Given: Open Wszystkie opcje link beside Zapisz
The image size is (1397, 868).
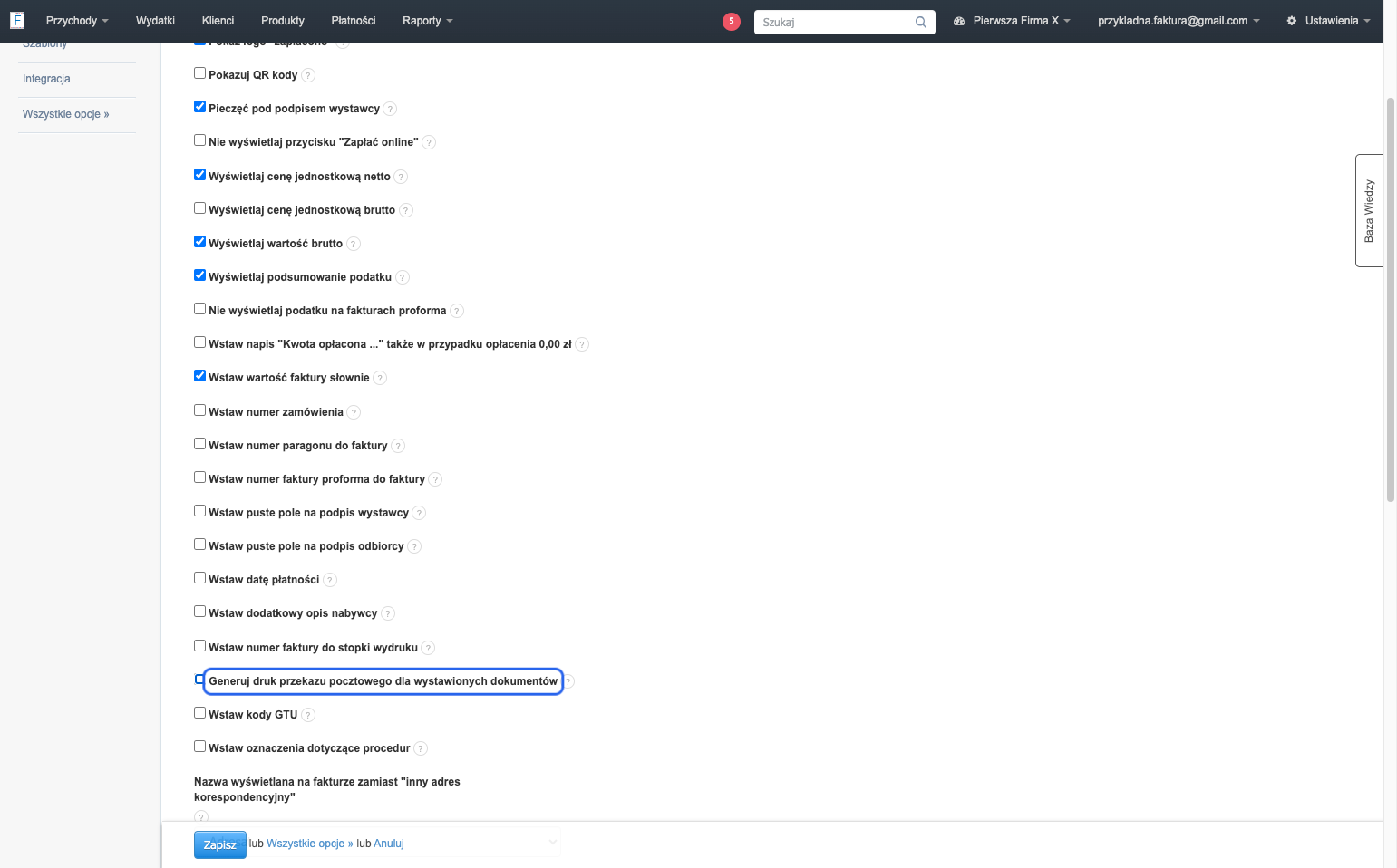Looking at the screenshot, I should (310, 844).
